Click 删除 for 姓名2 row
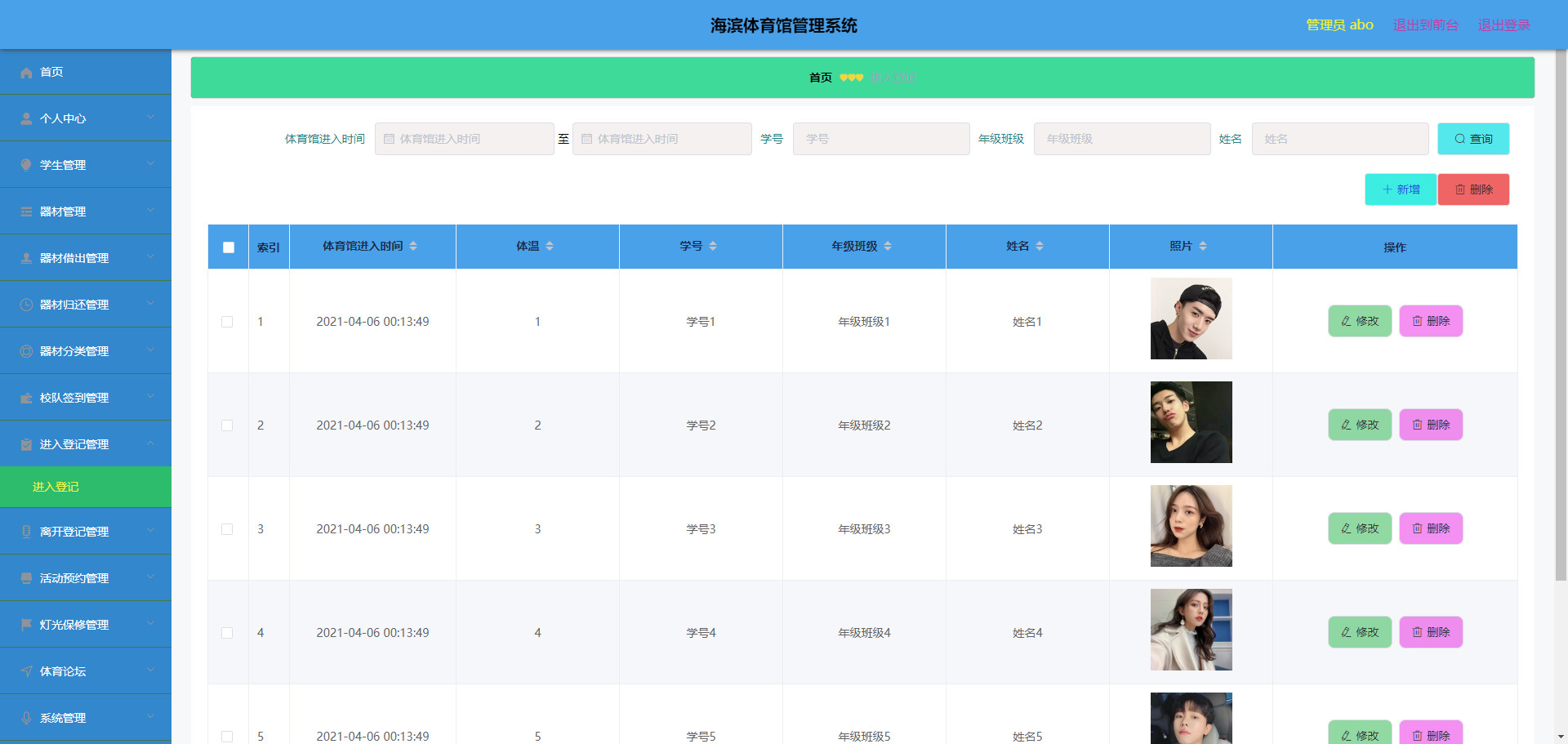Viewport: 1568px width, 744px height. [x=1431, y=425]
